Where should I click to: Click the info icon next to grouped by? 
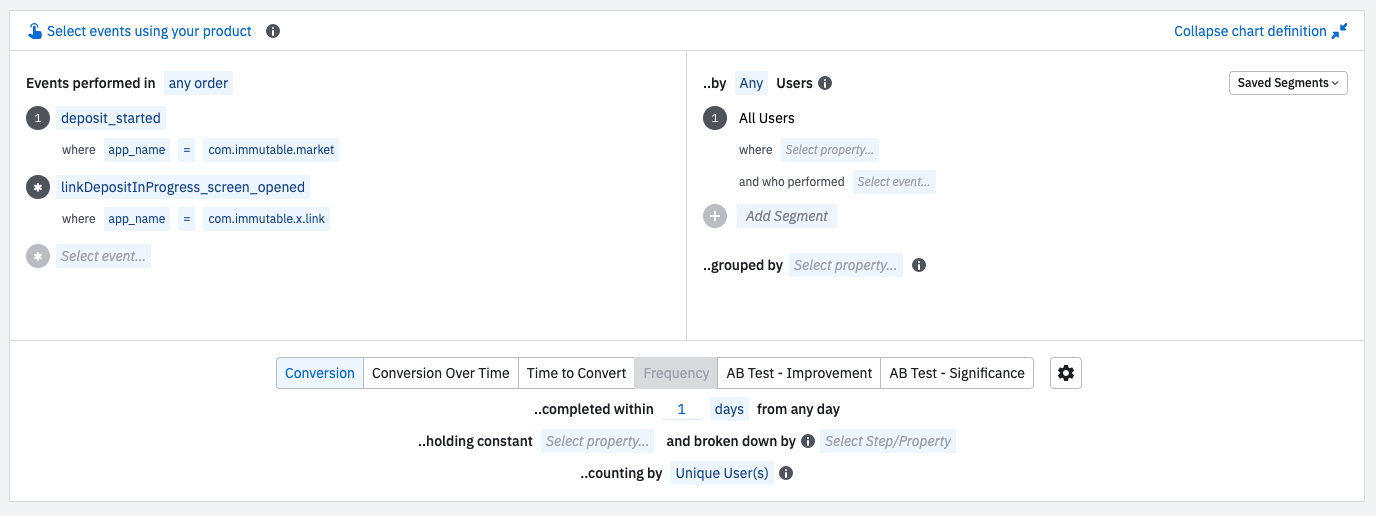[919, 265]
